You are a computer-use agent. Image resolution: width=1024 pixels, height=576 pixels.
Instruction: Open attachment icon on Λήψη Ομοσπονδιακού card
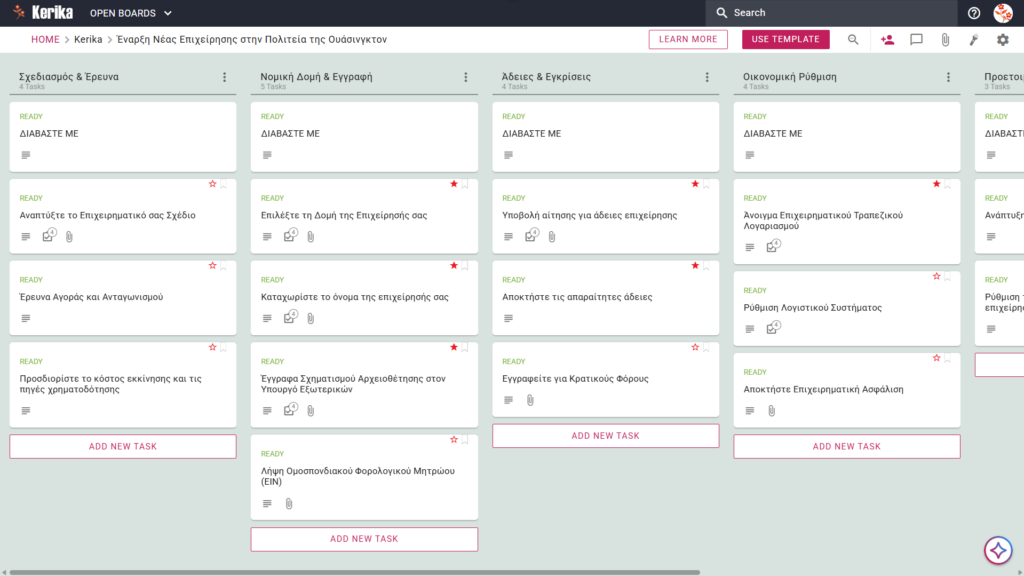(x=289, y=504)
